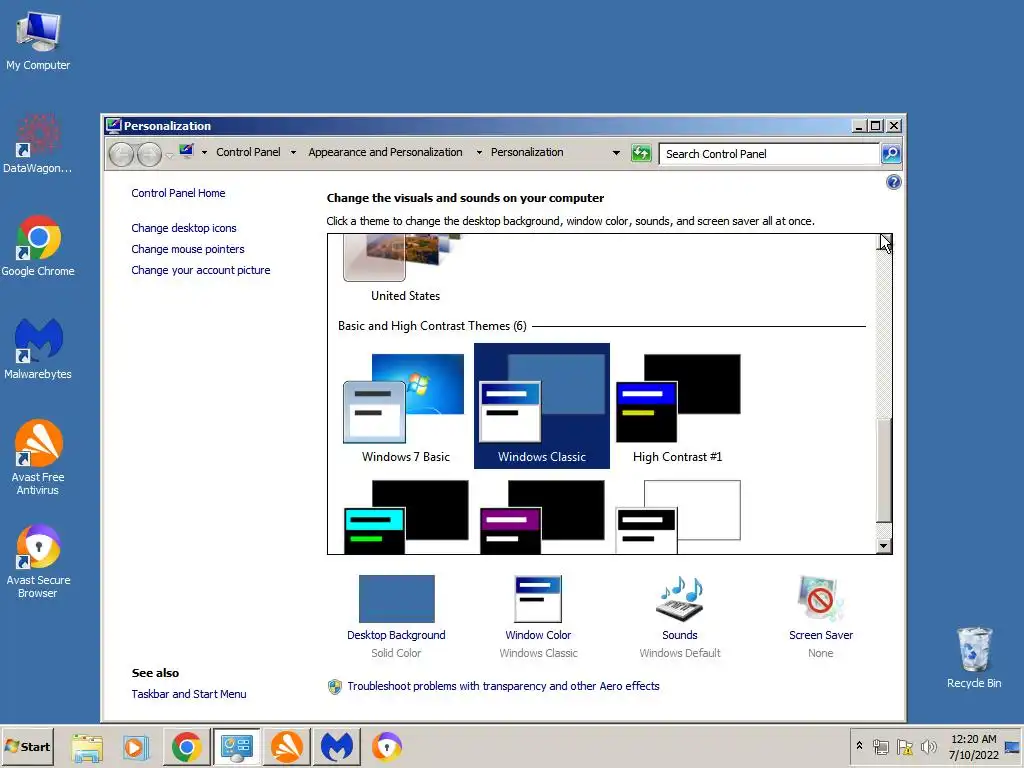1024x768 pixels.
Task: Open Avast Antivirus from taskbar
Action: coord(287,747)
